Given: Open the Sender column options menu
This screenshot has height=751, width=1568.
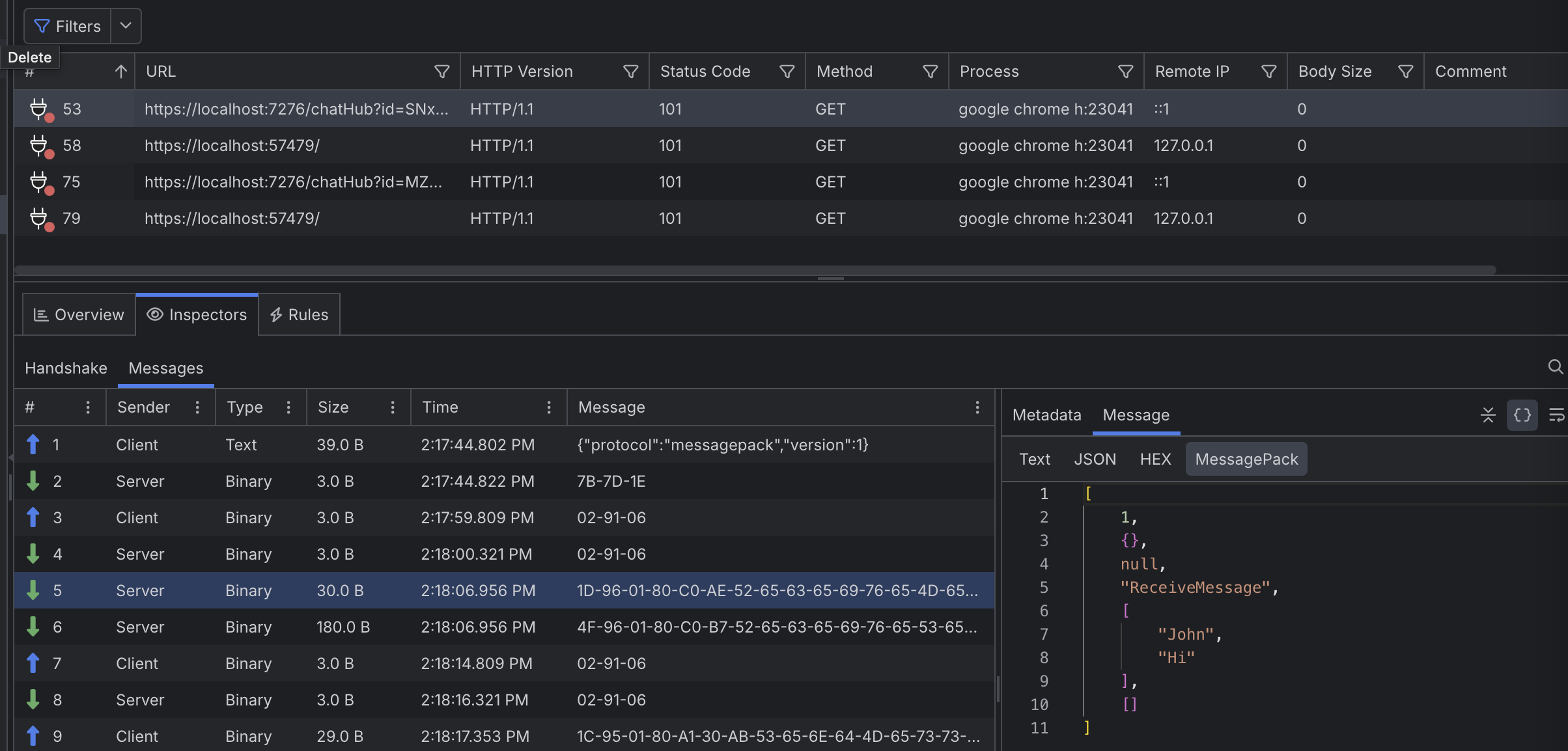Looking at the screenshot, I should [x=197, y=407].
